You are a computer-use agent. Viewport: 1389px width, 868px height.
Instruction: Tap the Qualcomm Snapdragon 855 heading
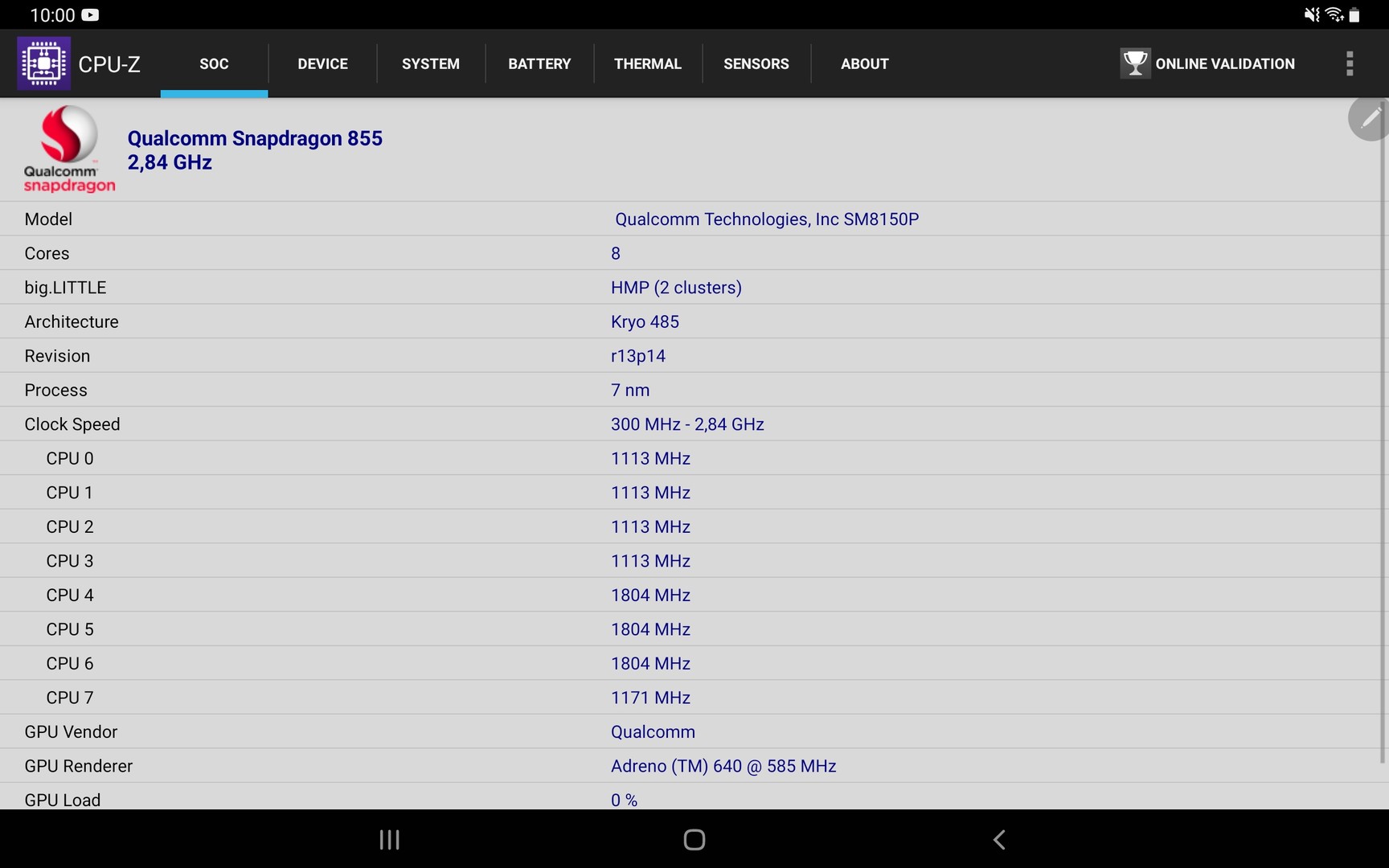255,138
